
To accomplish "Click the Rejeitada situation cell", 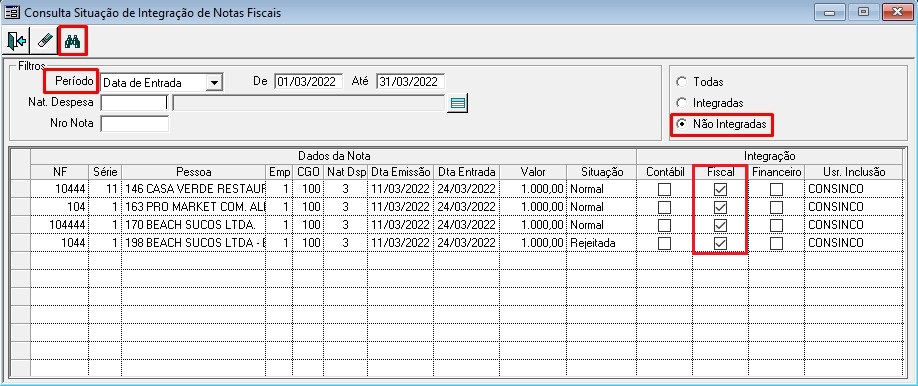I will click(602, 244).
